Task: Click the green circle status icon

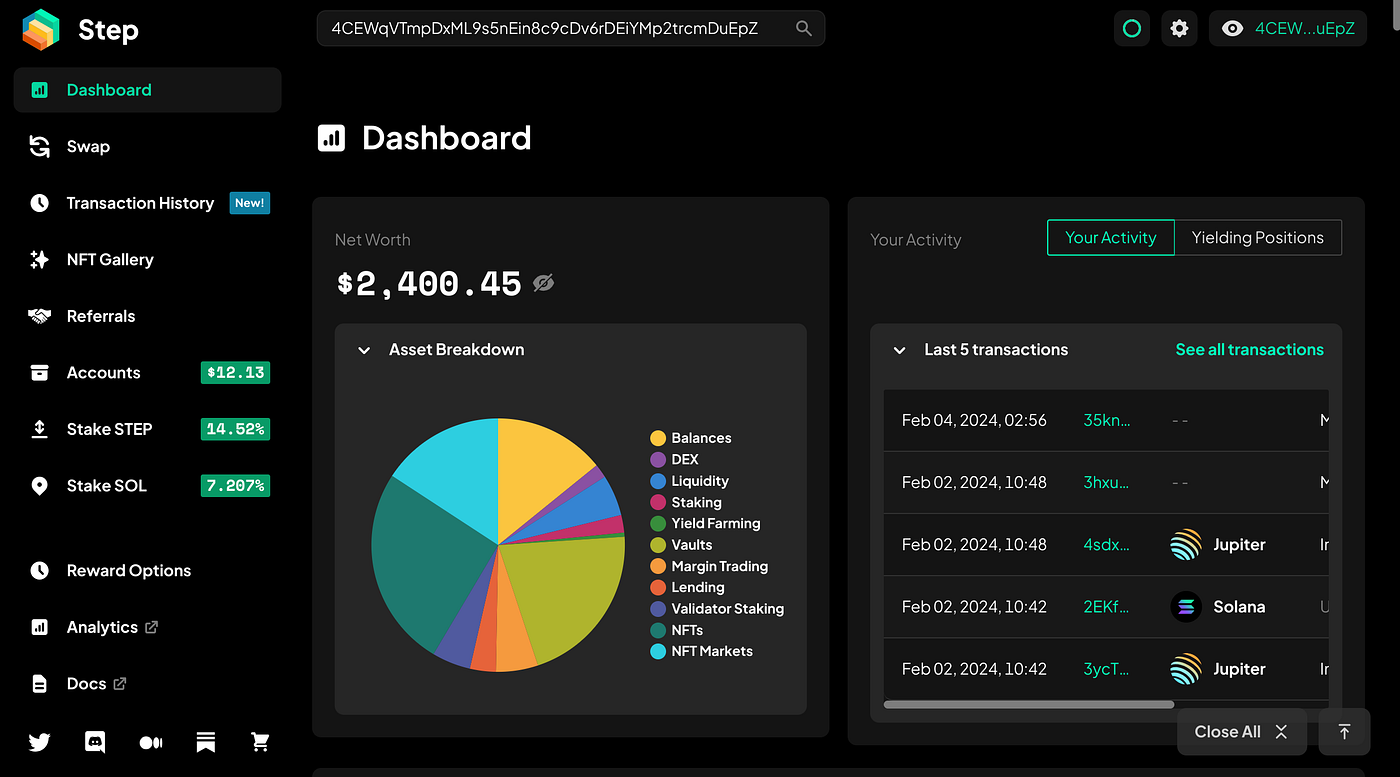Action: pos(1132,28)
